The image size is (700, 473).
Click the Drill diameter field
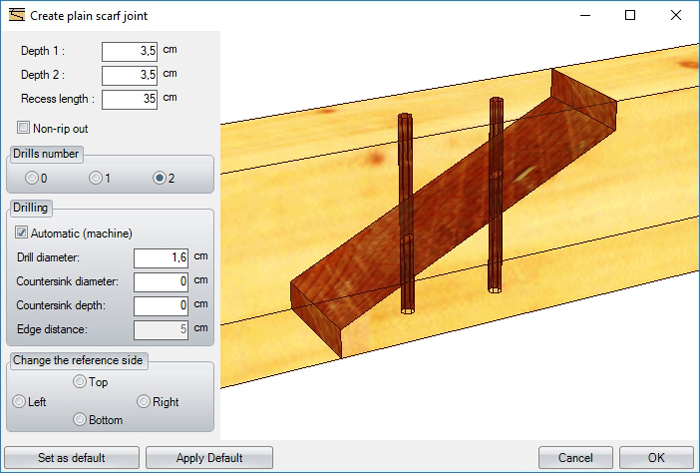point(161,258)
